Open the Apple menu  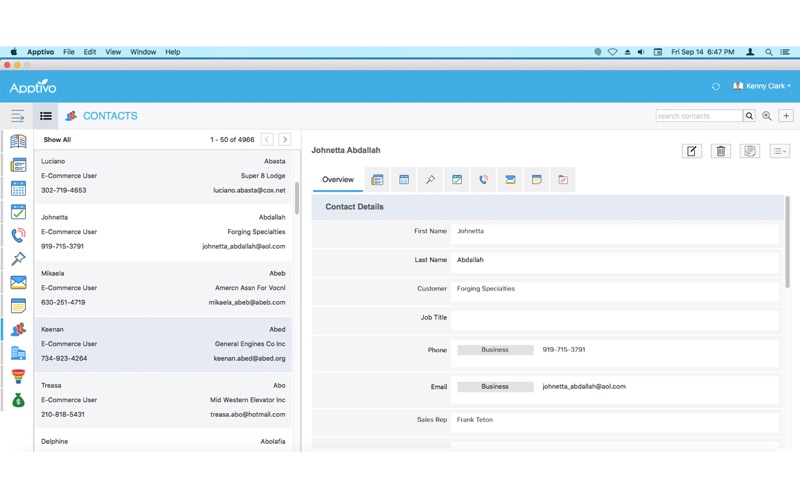[x=14, y=52]
